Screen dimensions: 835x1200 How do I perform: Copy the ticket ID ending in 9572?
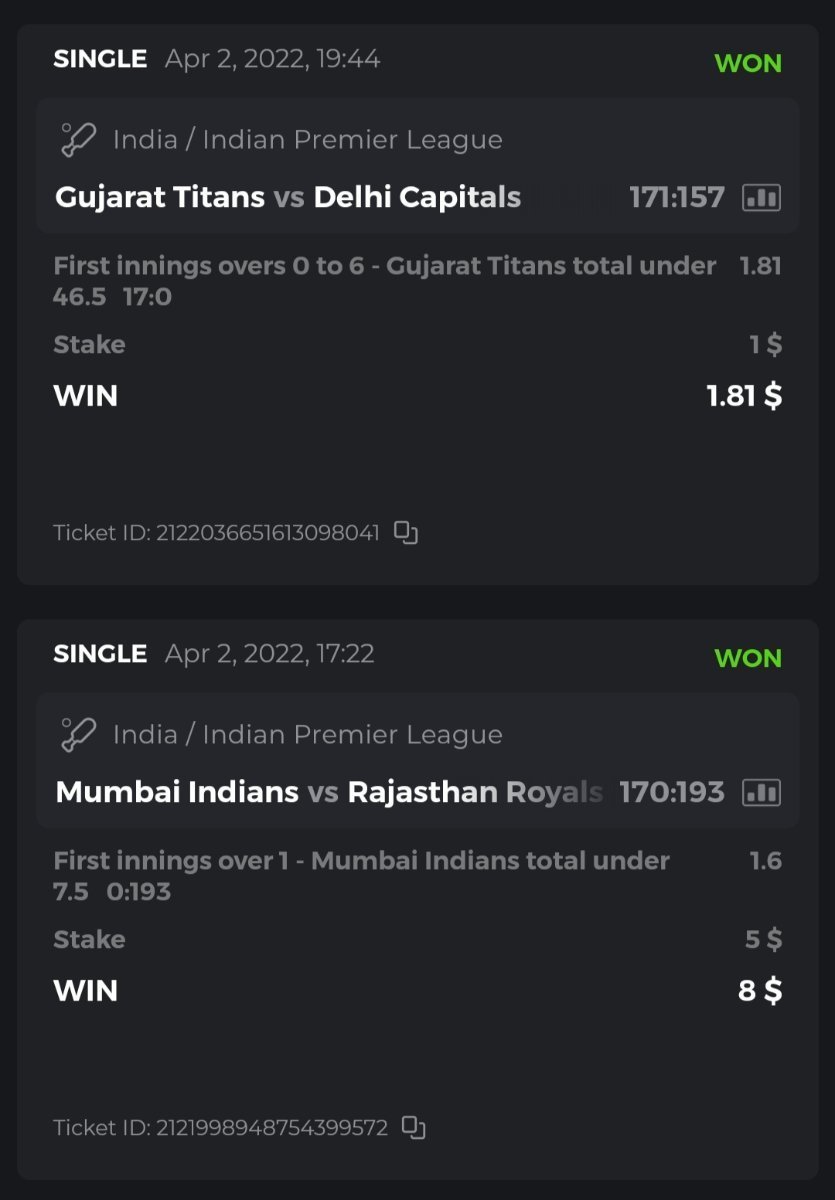coord(413,1127)
